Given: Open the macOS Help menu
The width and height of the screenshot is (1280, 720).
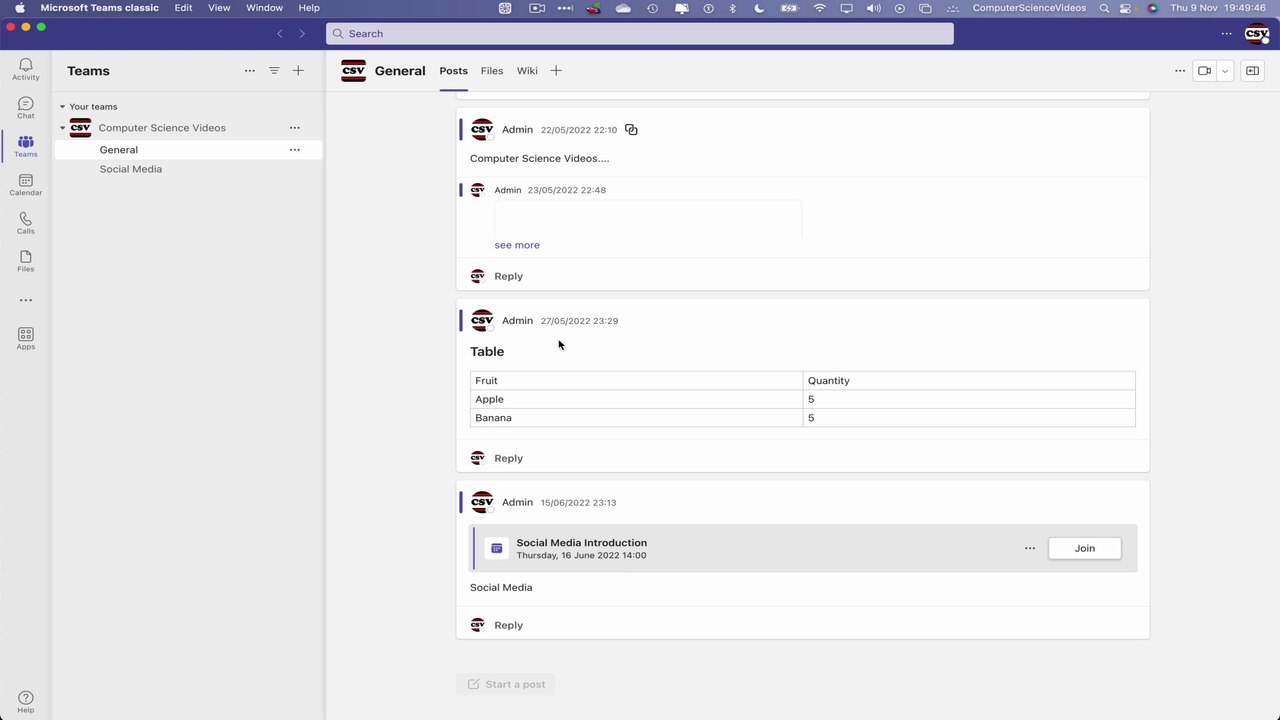Looking at the screenshot, I should 309,8.
